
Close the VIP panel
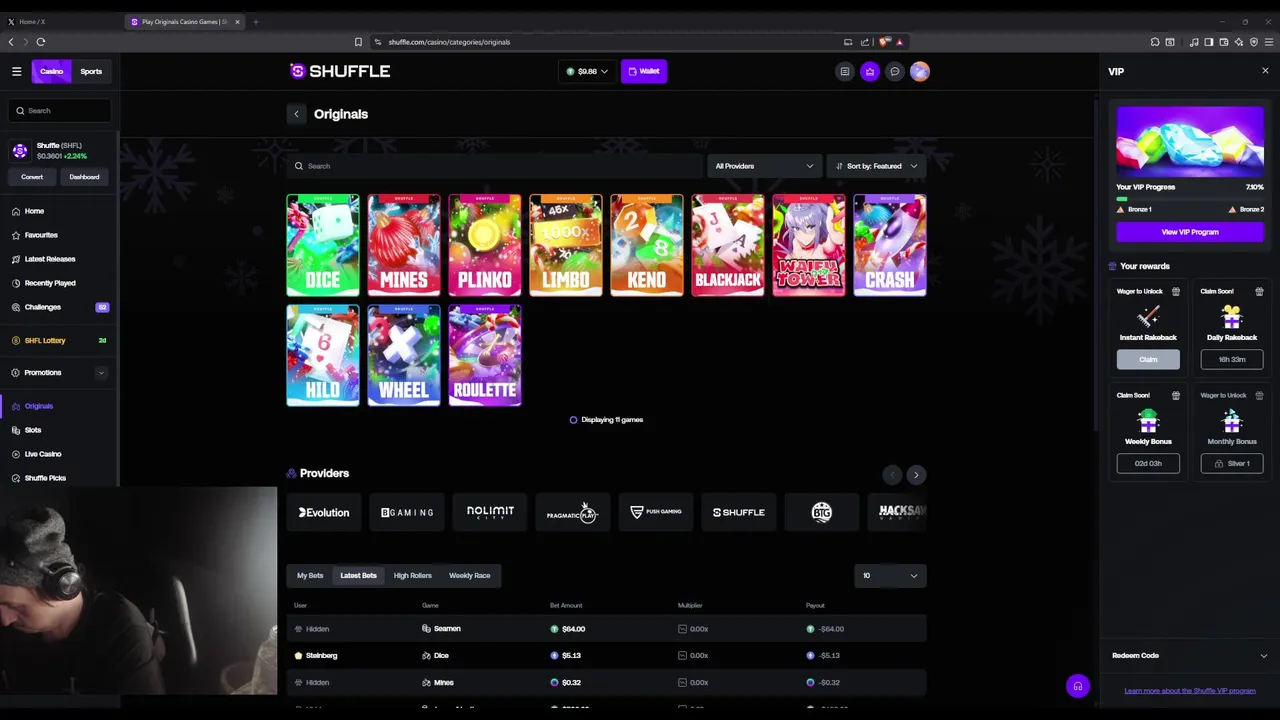click(1265, 71)
